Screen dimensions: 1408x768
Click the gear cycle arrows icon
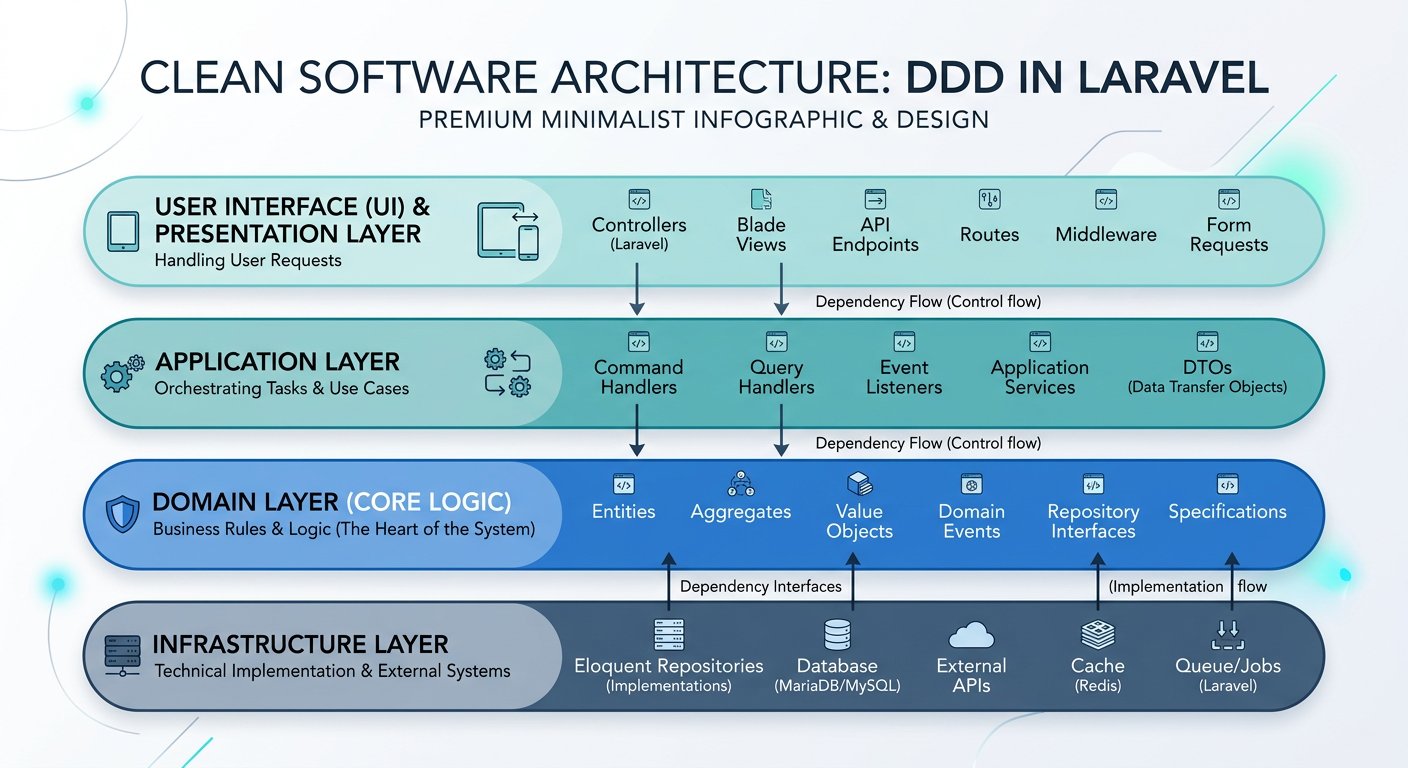click(507, 373)
